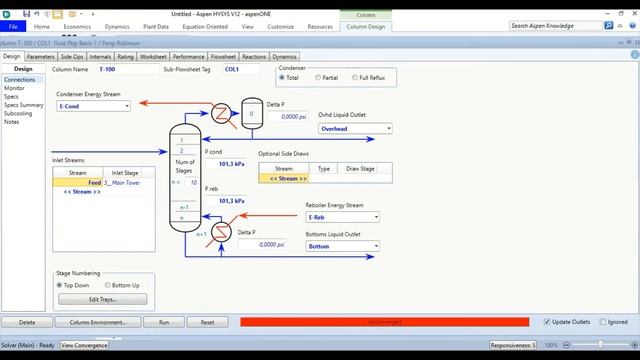Switch to the Performance tab
The width and height of the screenshot is (640, 360).
(x=188, y=57)
